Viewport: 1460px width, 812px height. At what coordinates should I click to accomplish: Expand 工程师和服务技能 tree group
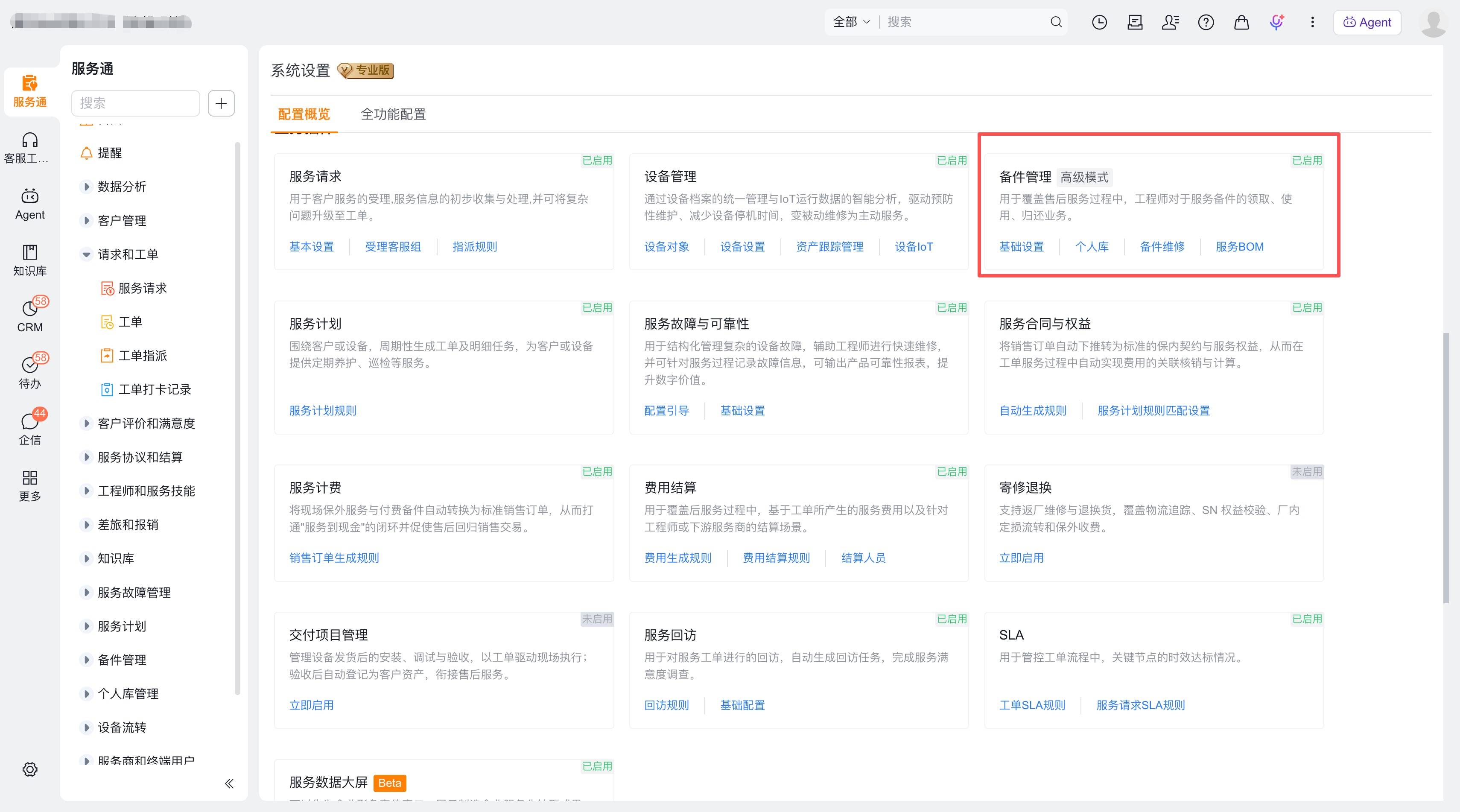pyautogui.click(x=86, y=491)
